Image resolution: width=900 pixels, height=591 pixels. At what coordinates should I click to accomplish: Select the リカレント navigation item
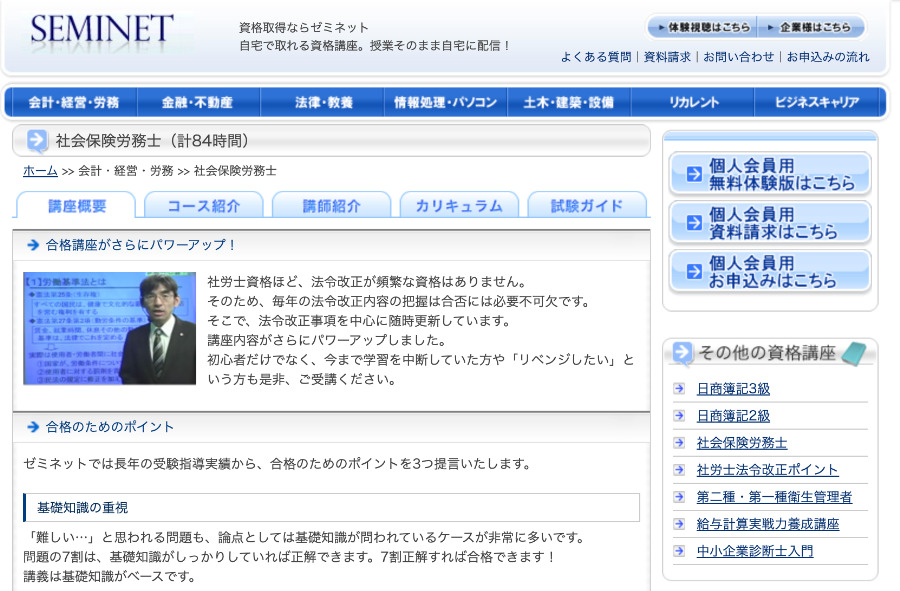[x=690, y=101]
